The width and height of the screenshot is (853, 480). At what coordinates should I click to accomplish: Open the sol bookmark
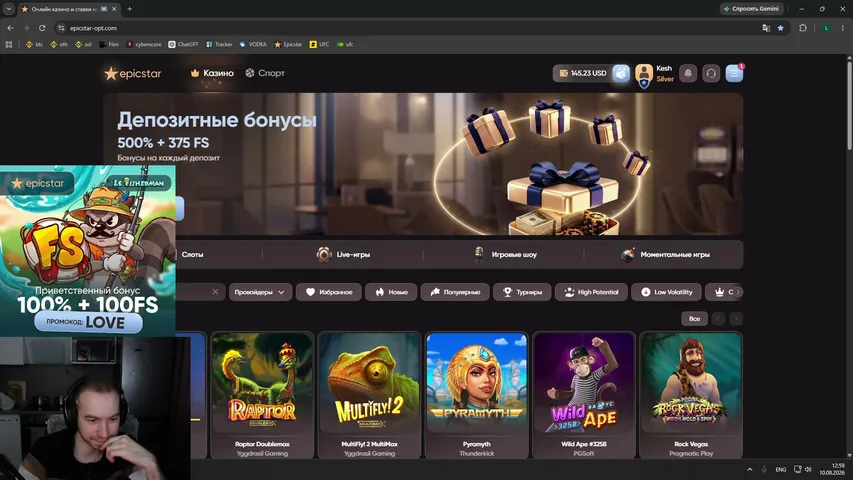pos(83,44)
